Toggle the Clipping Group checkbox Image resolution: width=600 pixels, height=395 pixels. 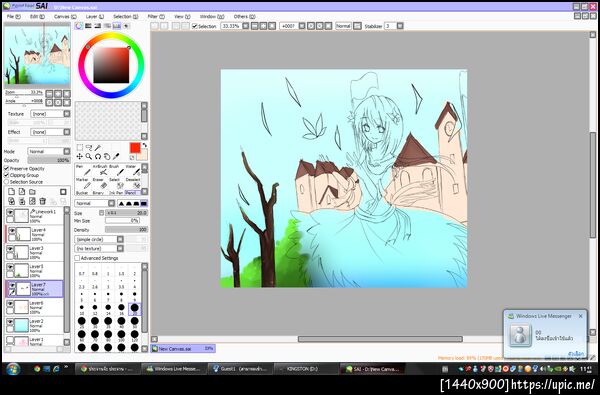tap(7, 175)
